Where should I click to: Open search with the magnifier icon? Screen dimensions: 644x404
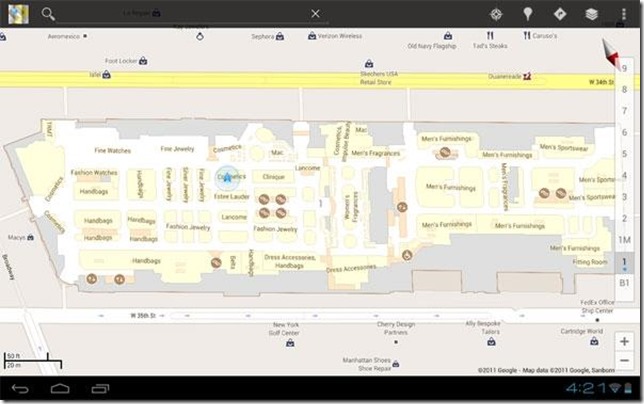[x=48, y=14]
